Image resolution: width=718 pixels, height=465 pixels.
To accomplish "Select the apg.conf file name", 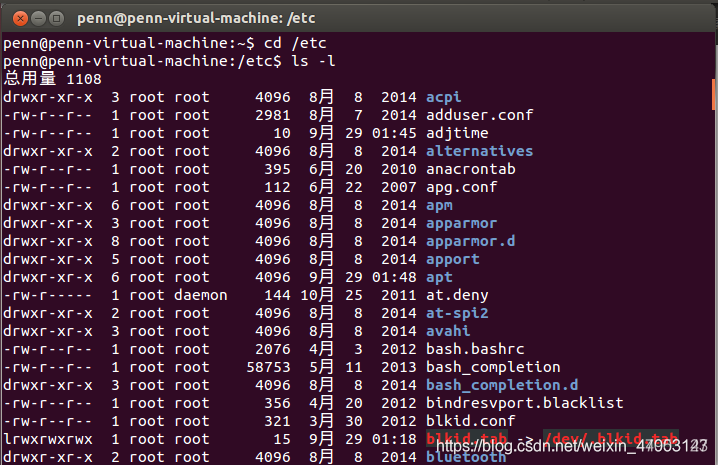I will 462,187.
